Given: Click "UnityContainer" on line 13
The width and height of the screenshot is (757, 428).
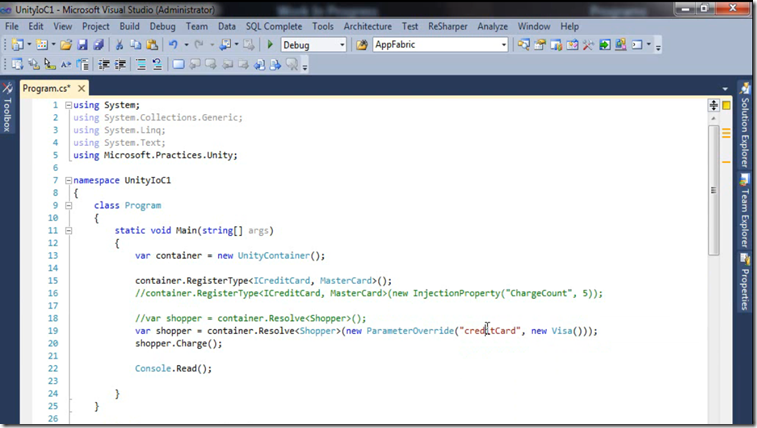Looking at the screenshot, I should click(273, 256).
